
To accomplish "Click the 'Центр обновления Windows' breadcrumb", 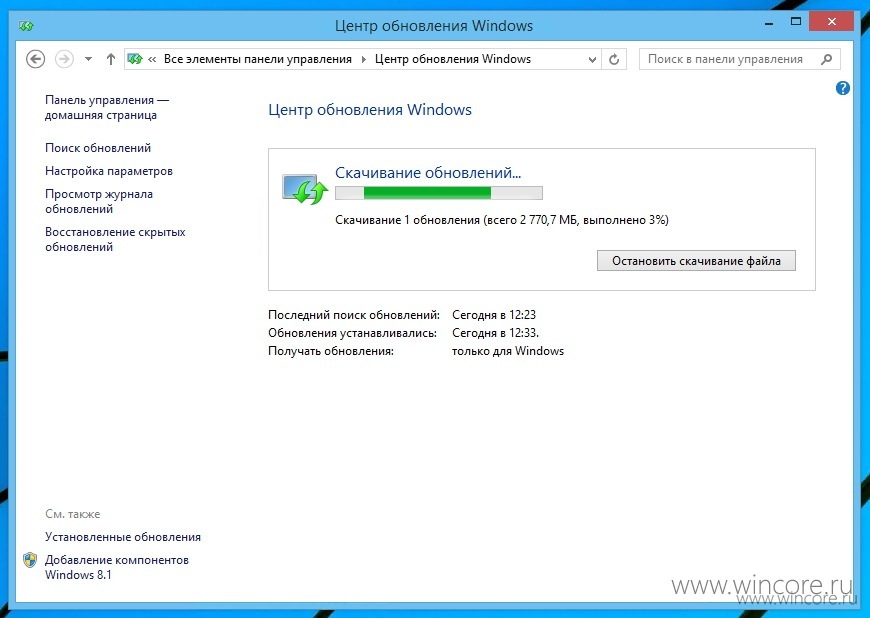I will [453, 59].
